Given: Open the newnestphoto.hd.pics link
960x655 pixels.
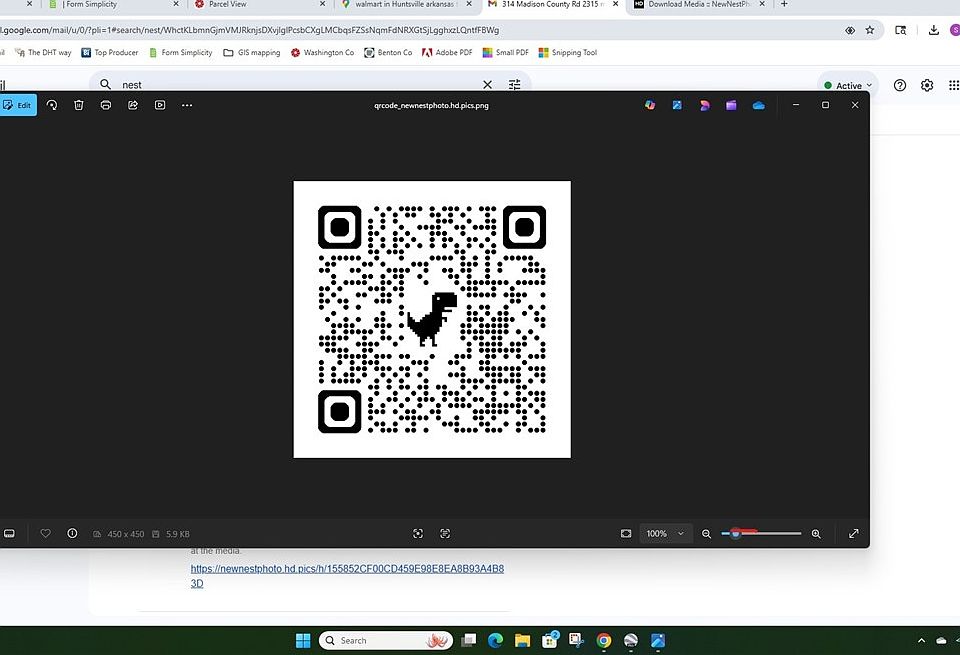Looking at the screenshot, I should pyautogui.click(x=346, y=569).
